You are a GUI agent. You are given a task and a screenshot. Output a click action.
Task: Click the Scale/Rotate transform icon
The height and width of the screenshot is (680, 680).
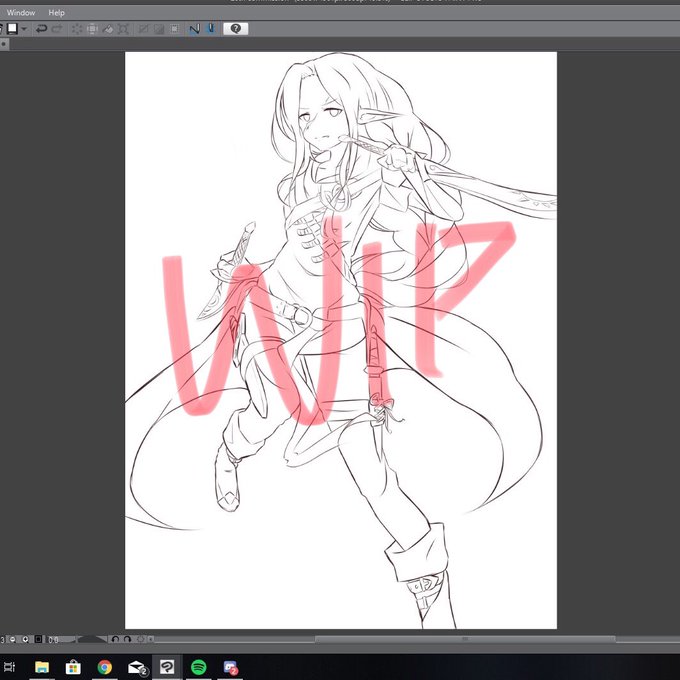point(123,29)
